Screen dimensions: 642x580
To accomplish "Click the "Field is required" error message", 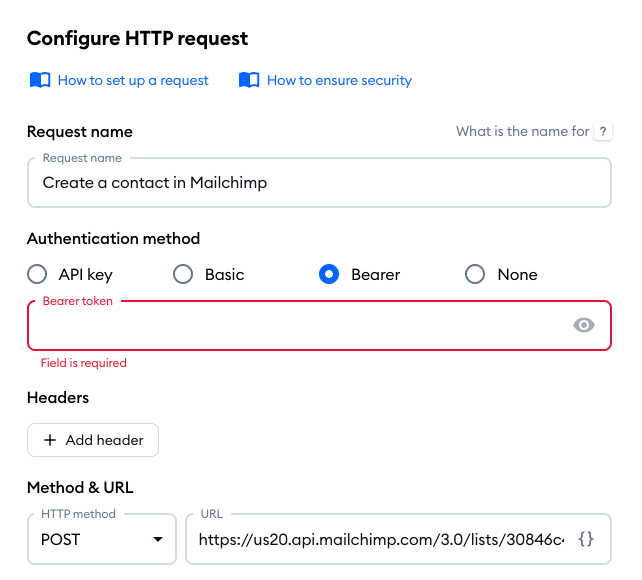I will pyautogui.click(x=84, y=363).
